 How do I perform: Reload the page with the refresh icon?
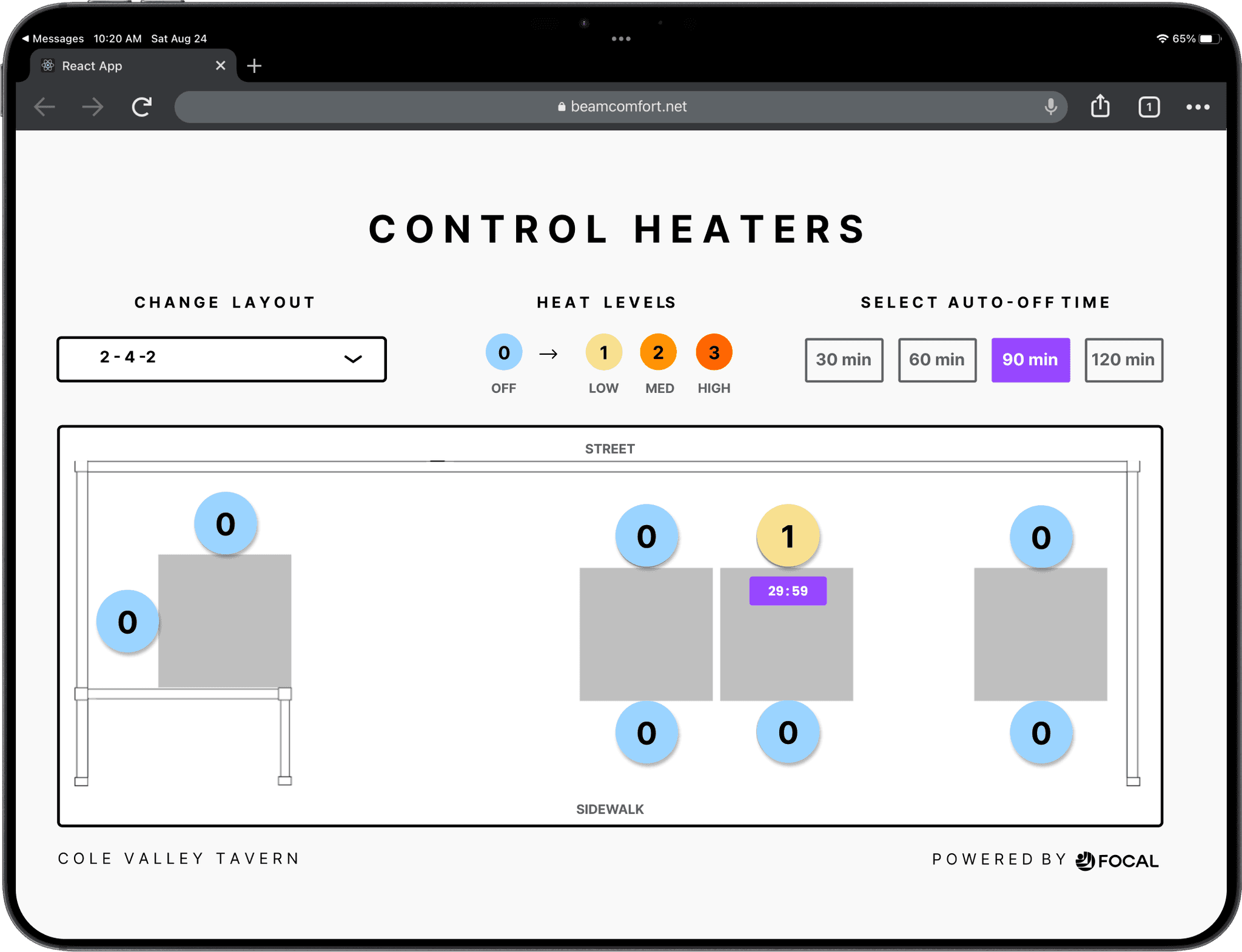tap(142, 107)
